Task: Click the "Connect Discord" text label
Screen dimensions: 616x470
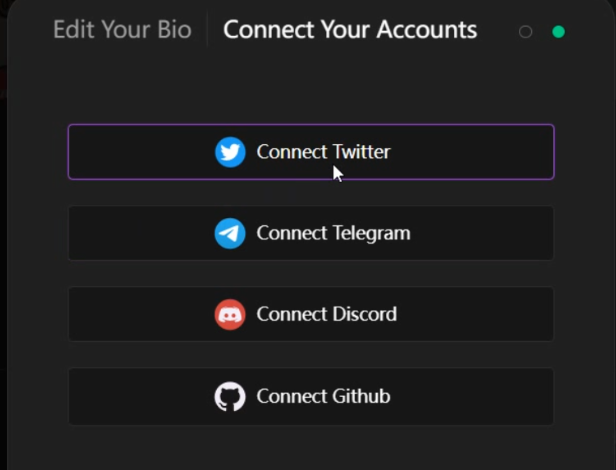Action: click(326, 315)
